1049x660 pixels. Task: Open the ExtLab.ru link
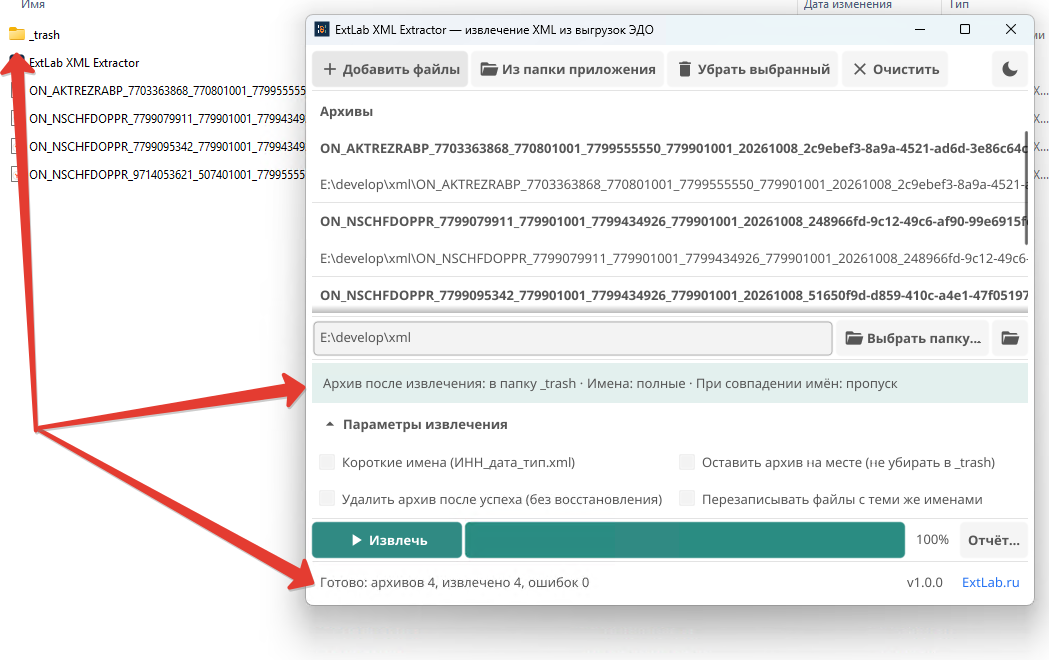coord(990,582)
